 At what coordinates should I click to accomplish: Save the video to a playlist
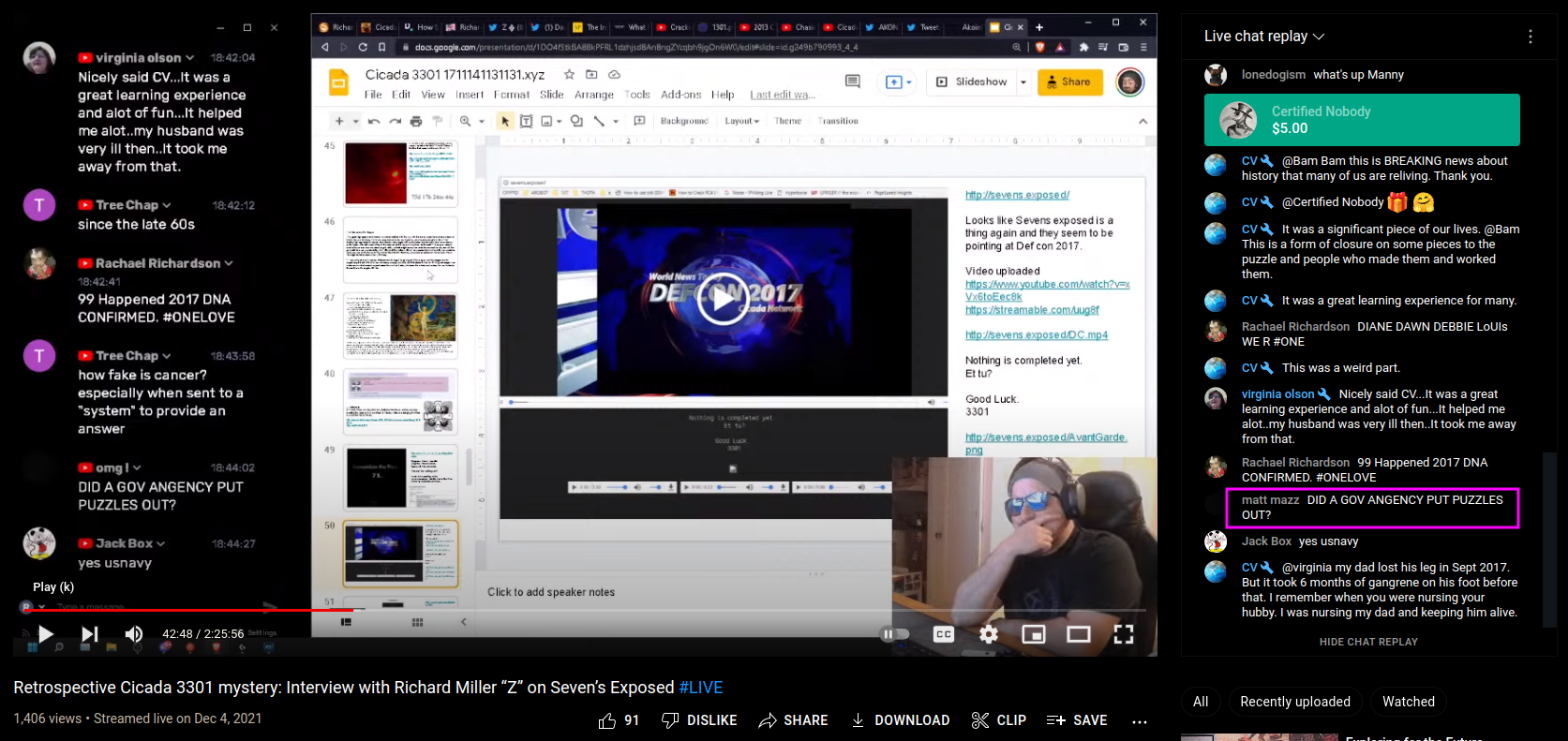1077,720
